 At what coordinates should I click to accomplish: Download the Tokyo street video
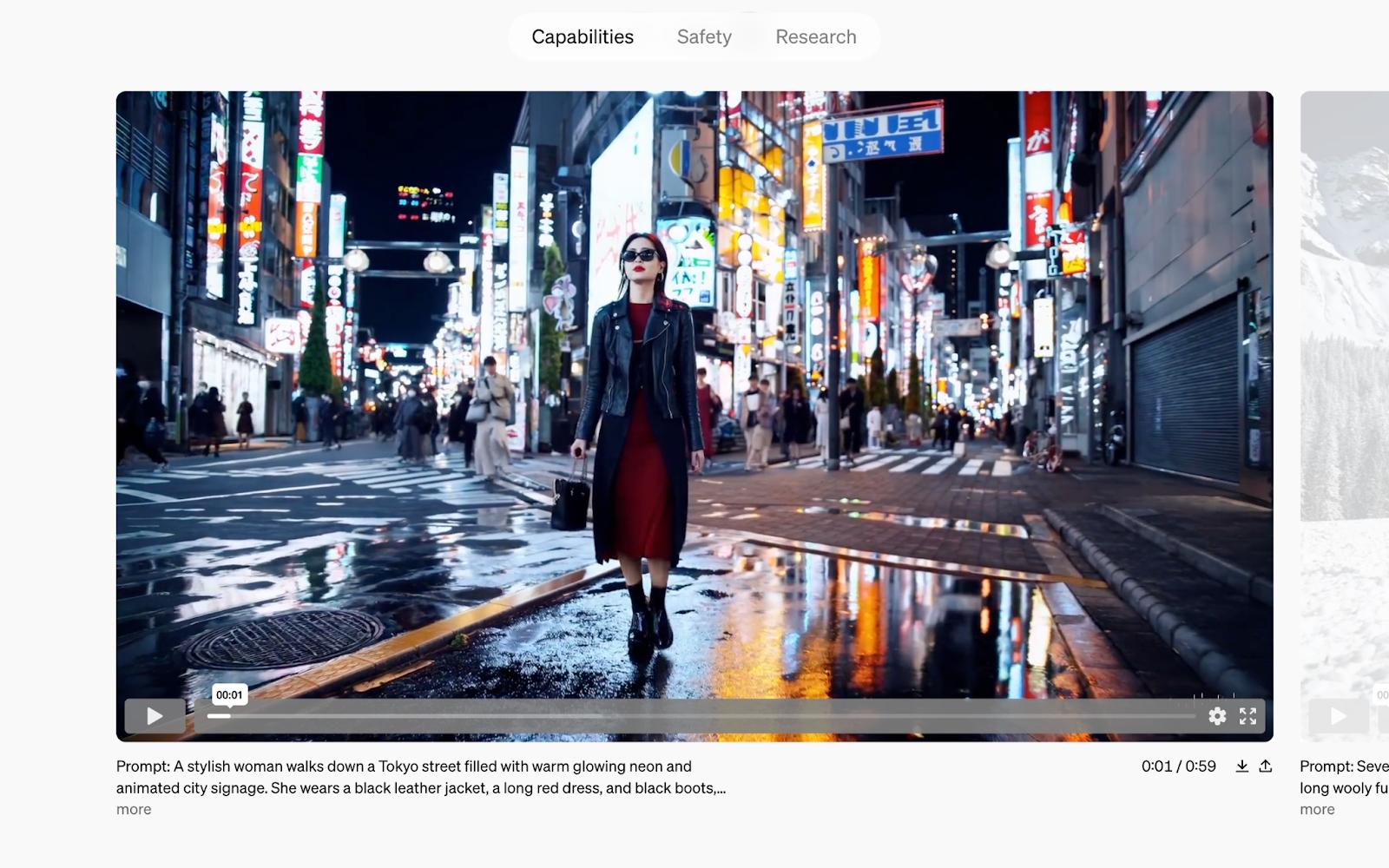(x=1242, y=766)
